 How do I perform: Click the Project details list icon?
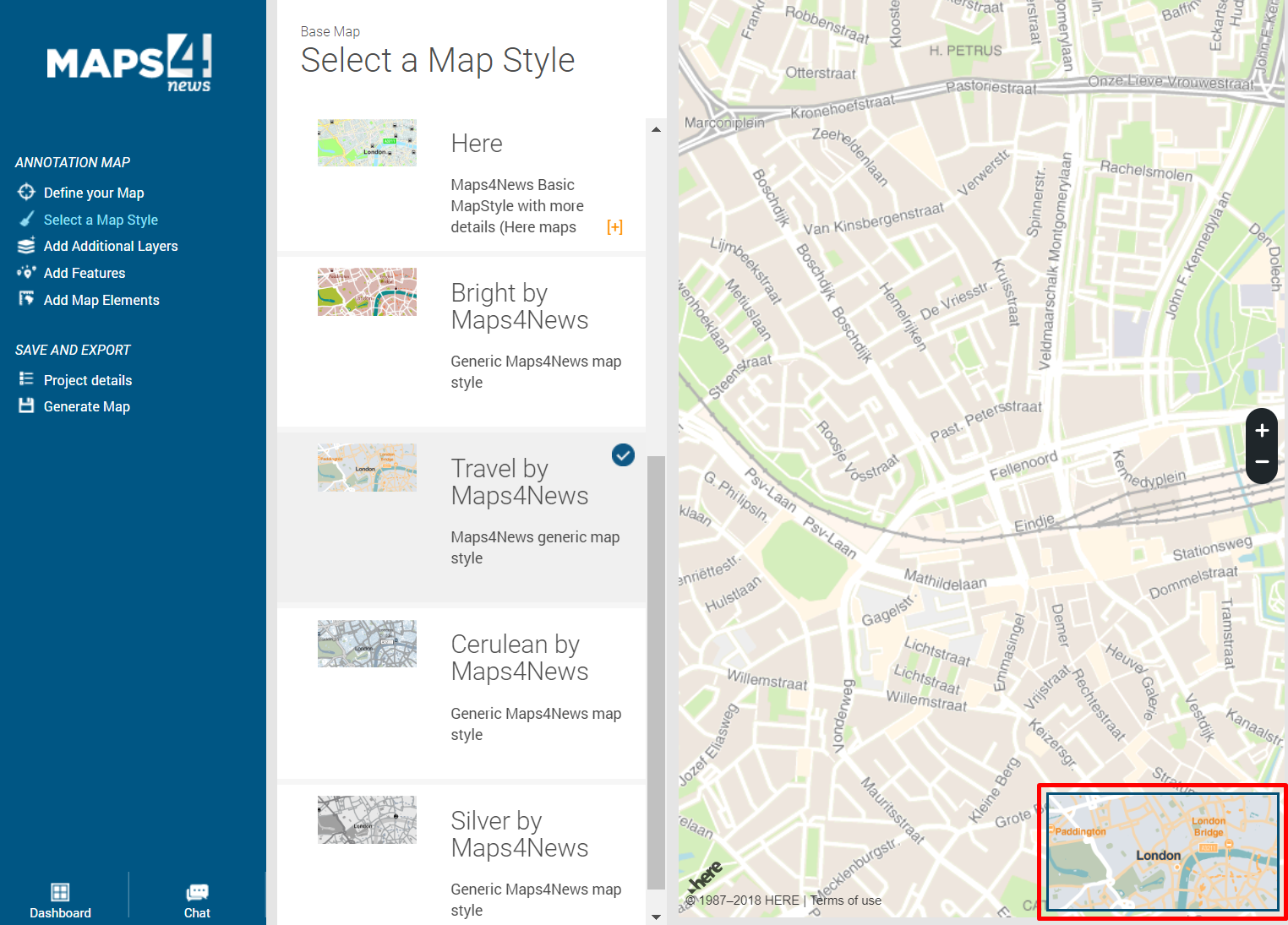pos(26,379)
